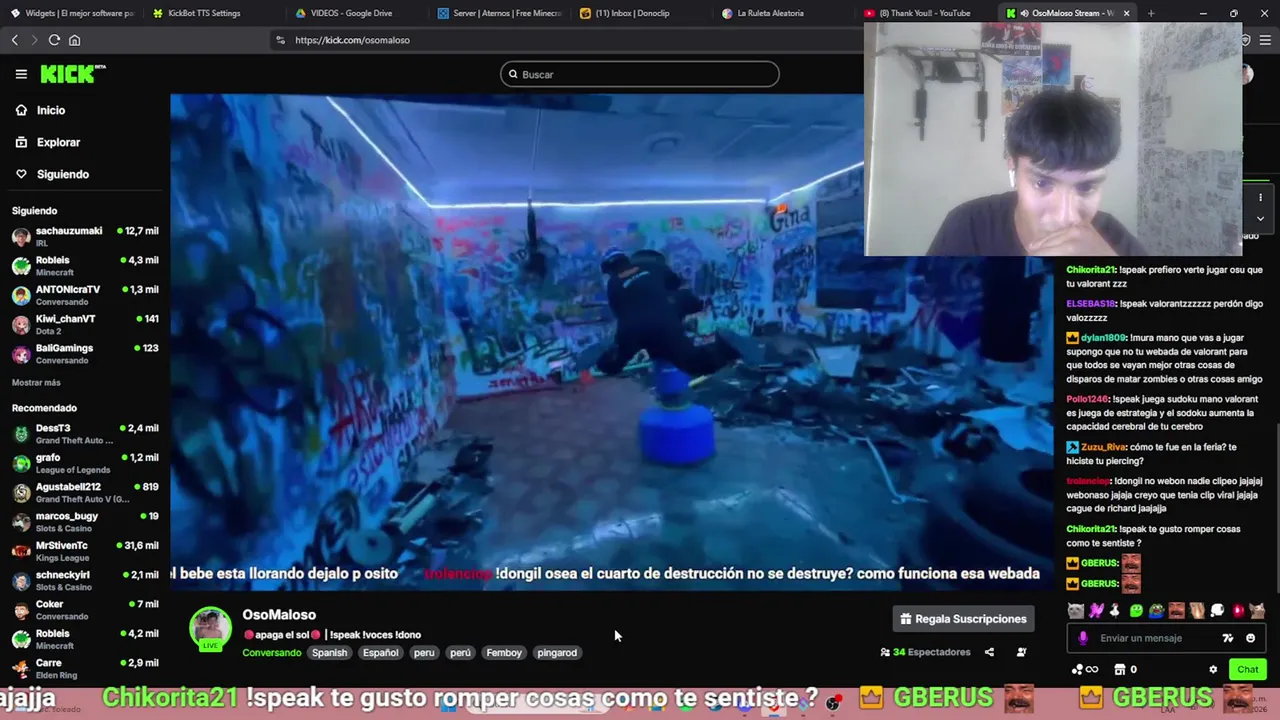The width and height of the screenshot is (1280, 720).
Task: Open chat settings gear
Action: 1213,670
